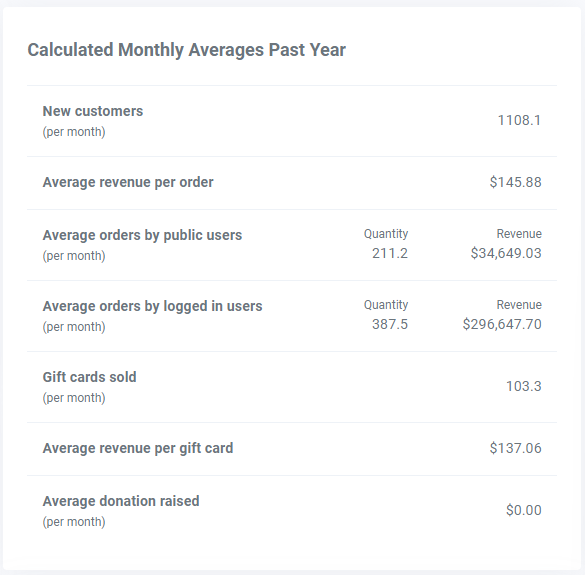Click the (per month) text under Gift cards sold
The height and width of the screenshot is (575, 585).
pyautogui.click(x=74, y=398)
